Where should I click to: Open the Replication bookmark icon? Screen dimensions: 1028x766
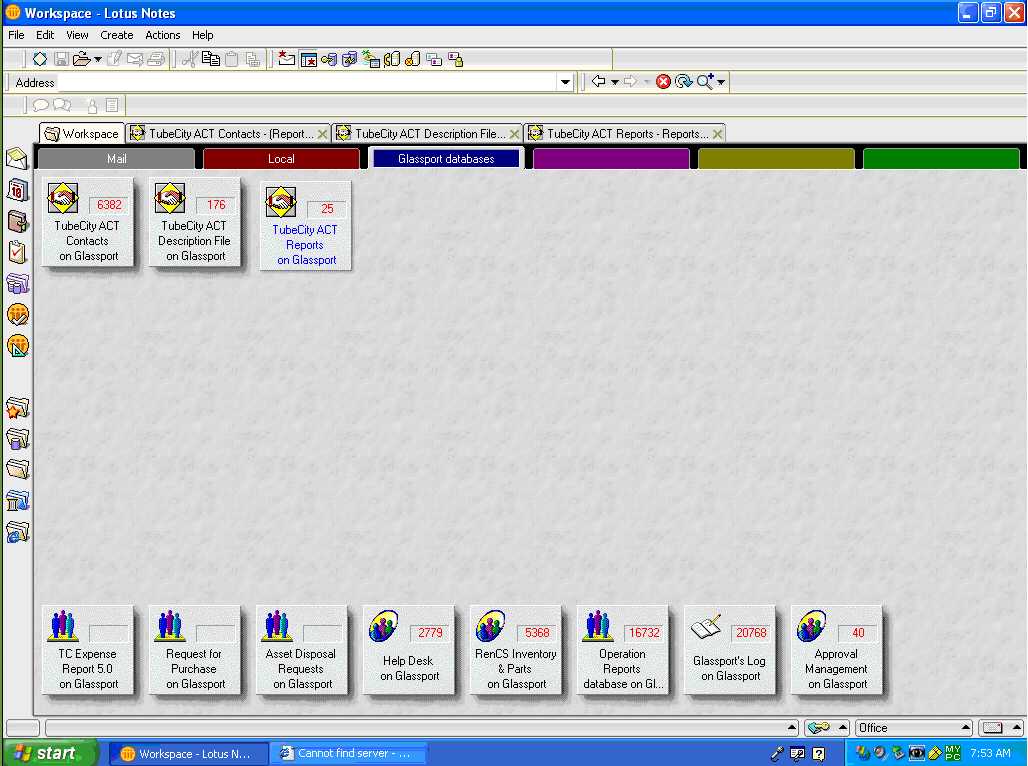point(17,283)
